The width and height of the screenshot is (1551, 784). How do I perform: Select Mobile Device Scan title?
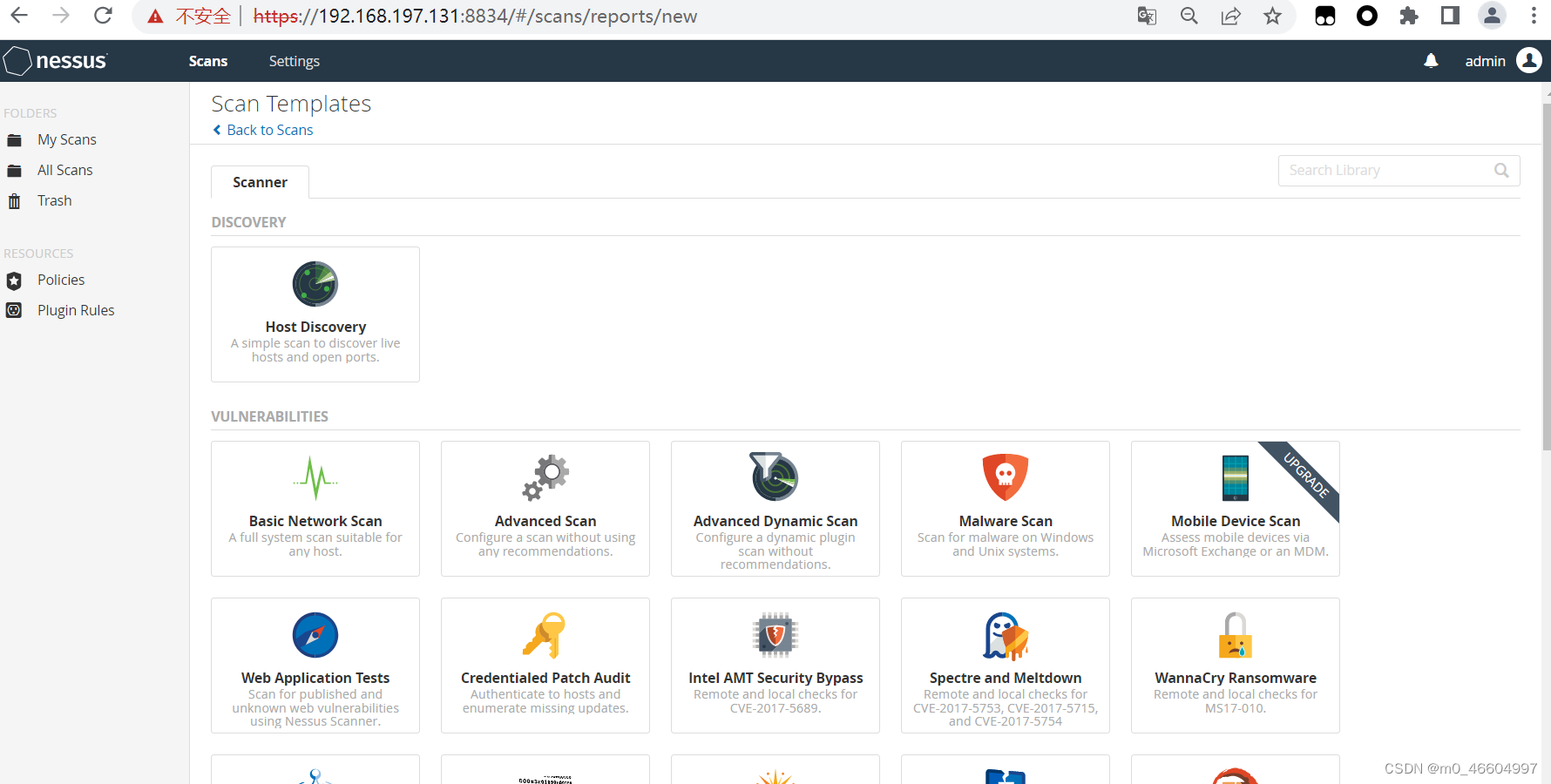pyautogui.click(x=1236, y=521)
